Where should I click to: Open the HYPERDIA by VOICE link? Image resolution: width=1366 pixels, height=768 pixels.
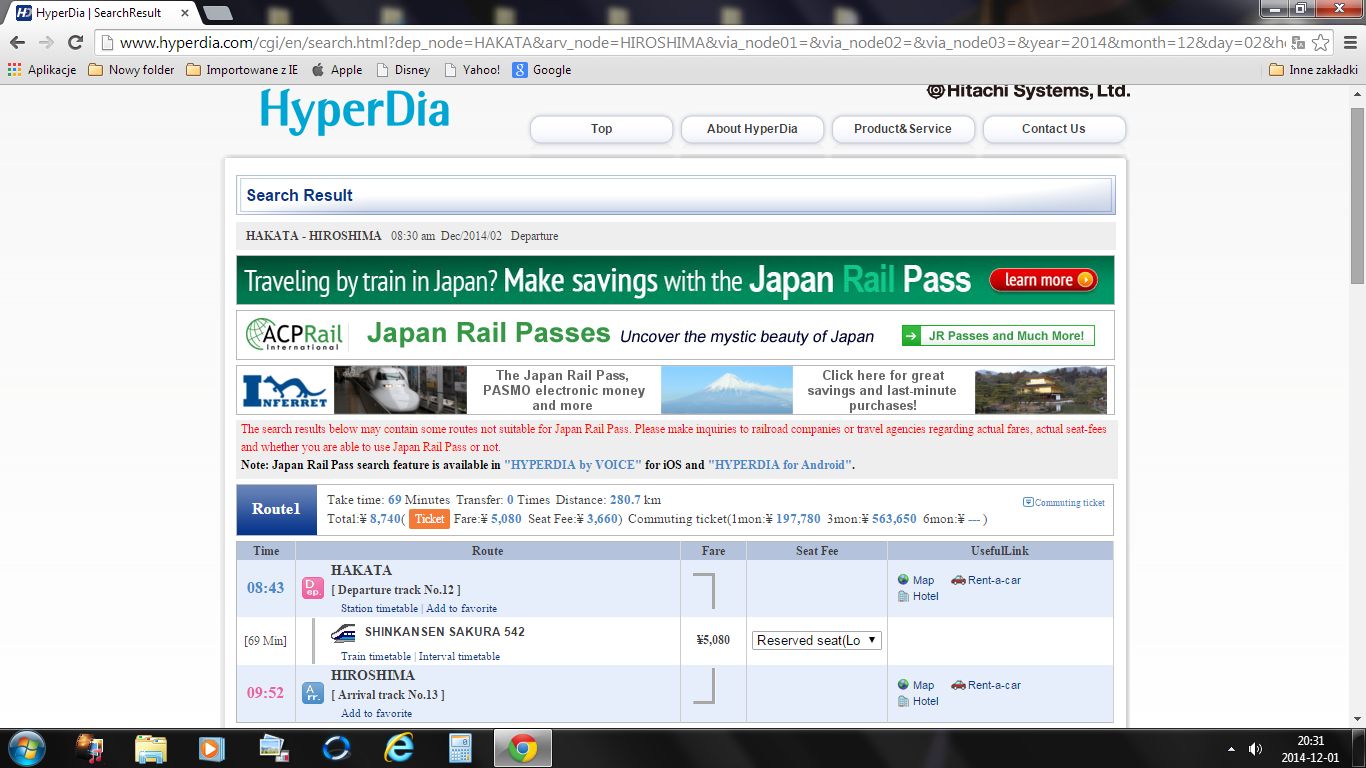[x=573, y=465]
